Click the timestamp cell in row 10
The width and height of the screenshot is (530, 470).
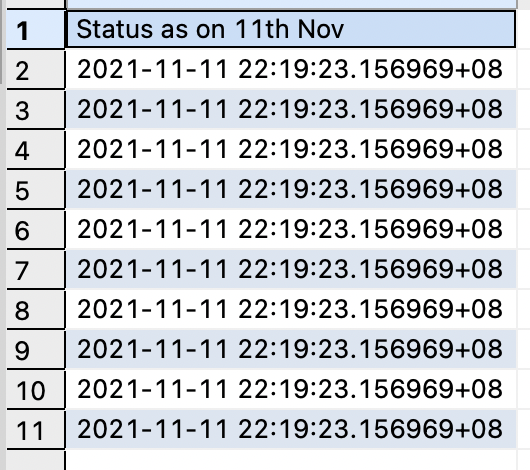coord(291,389)
